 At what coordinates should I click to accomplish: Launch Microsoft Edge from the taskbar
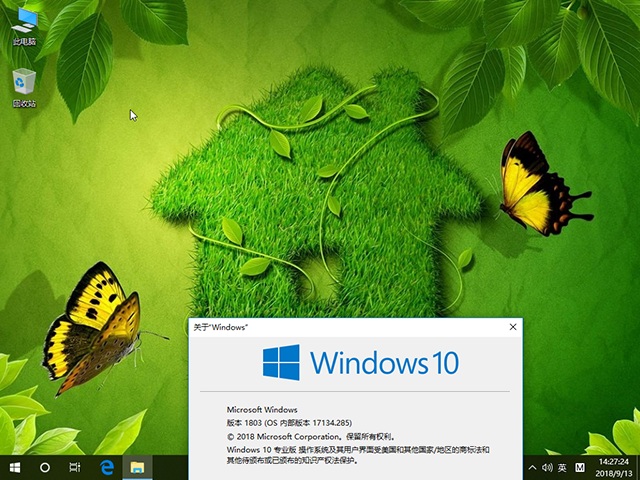(x=107, y=467)
